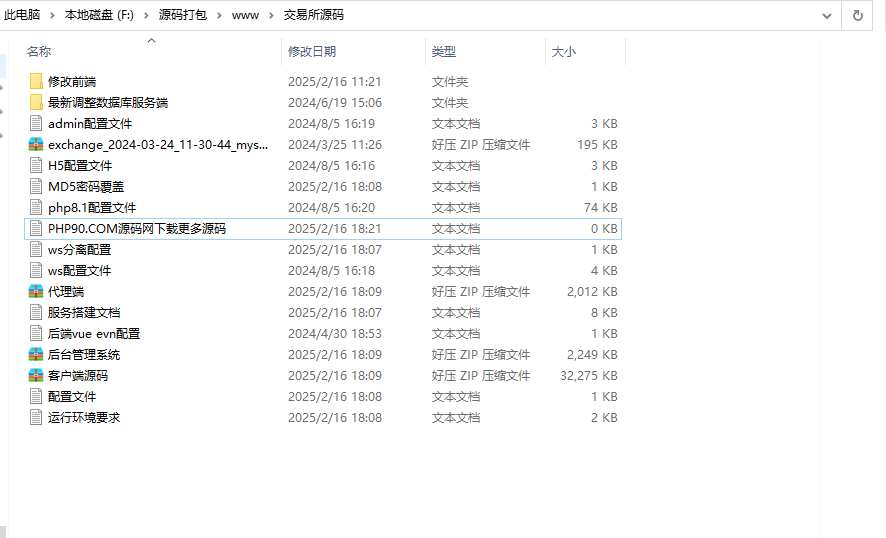
Task: Go to 此电脑 in the address path
Action: [x=22, y=15]
